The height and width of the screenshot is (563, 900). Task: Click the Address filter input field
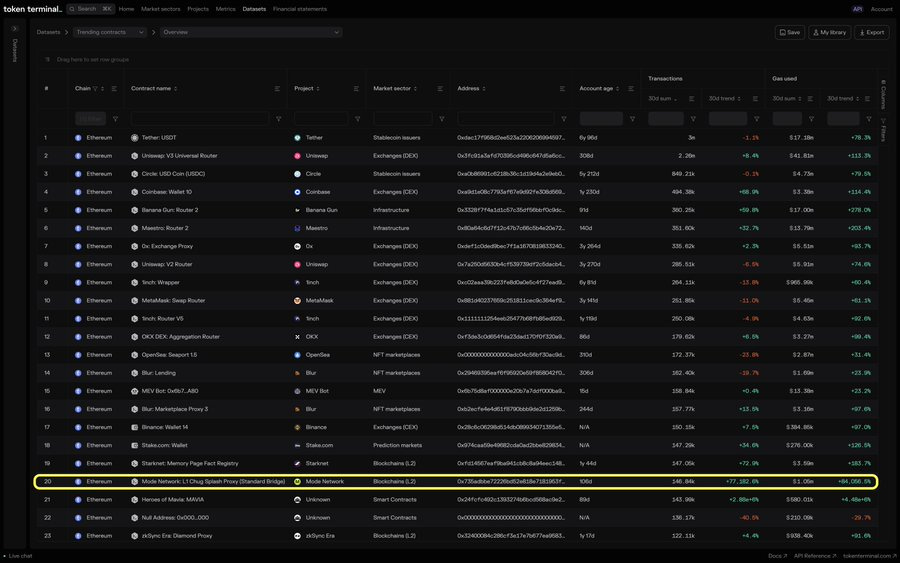coord(506,119)
